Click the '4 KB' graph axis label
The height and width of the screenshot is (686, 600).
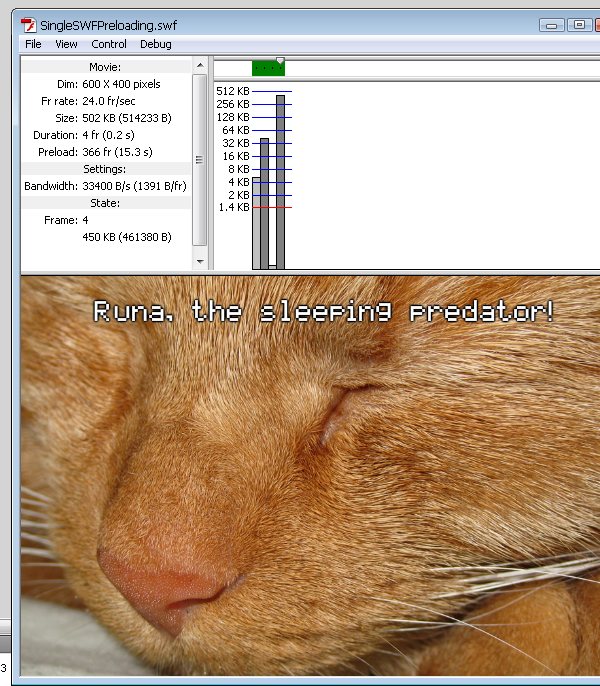pyautogui.click(x=239, y=182)
